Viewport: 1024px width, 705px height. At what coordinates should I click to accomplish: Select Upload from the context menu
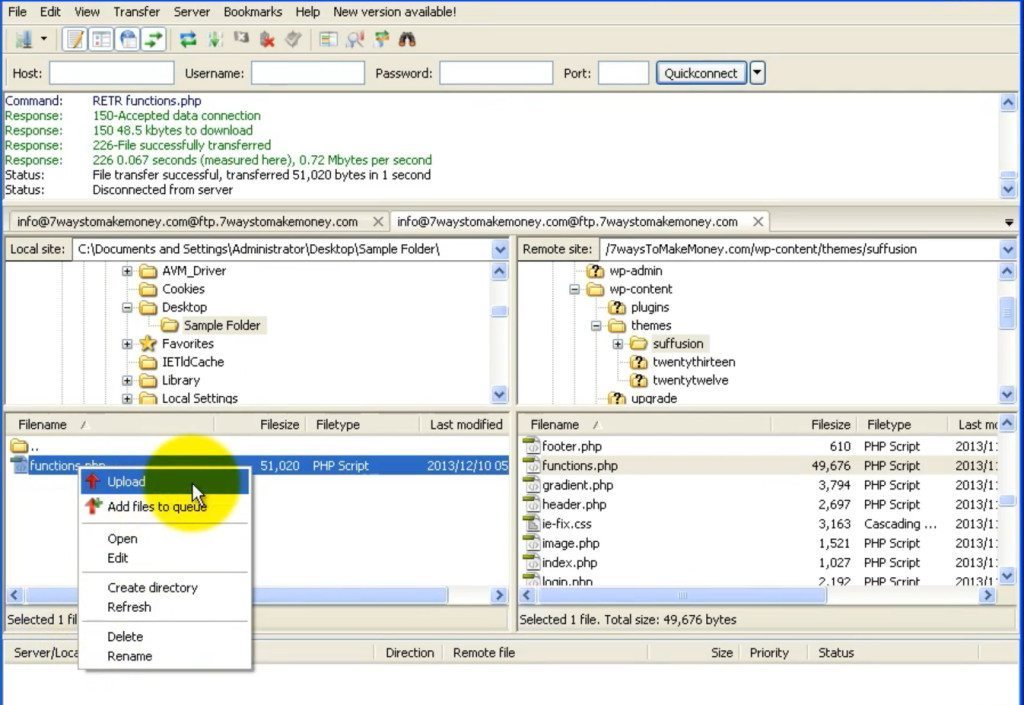(126, 482)
